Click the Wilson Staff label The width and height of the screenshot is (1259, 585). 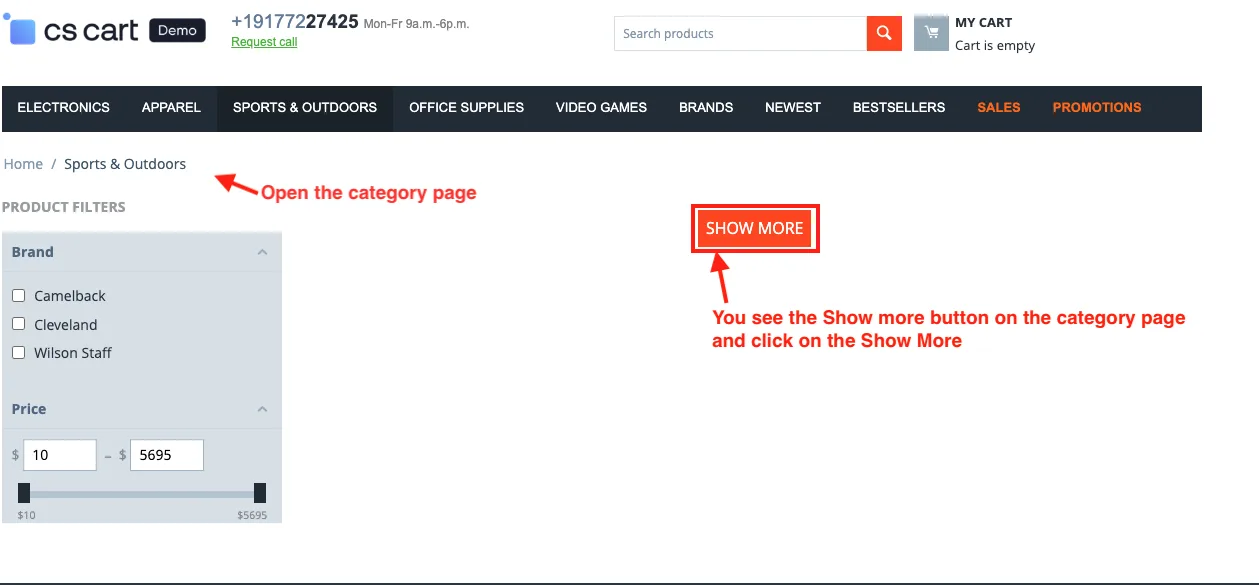click(73, 353)
